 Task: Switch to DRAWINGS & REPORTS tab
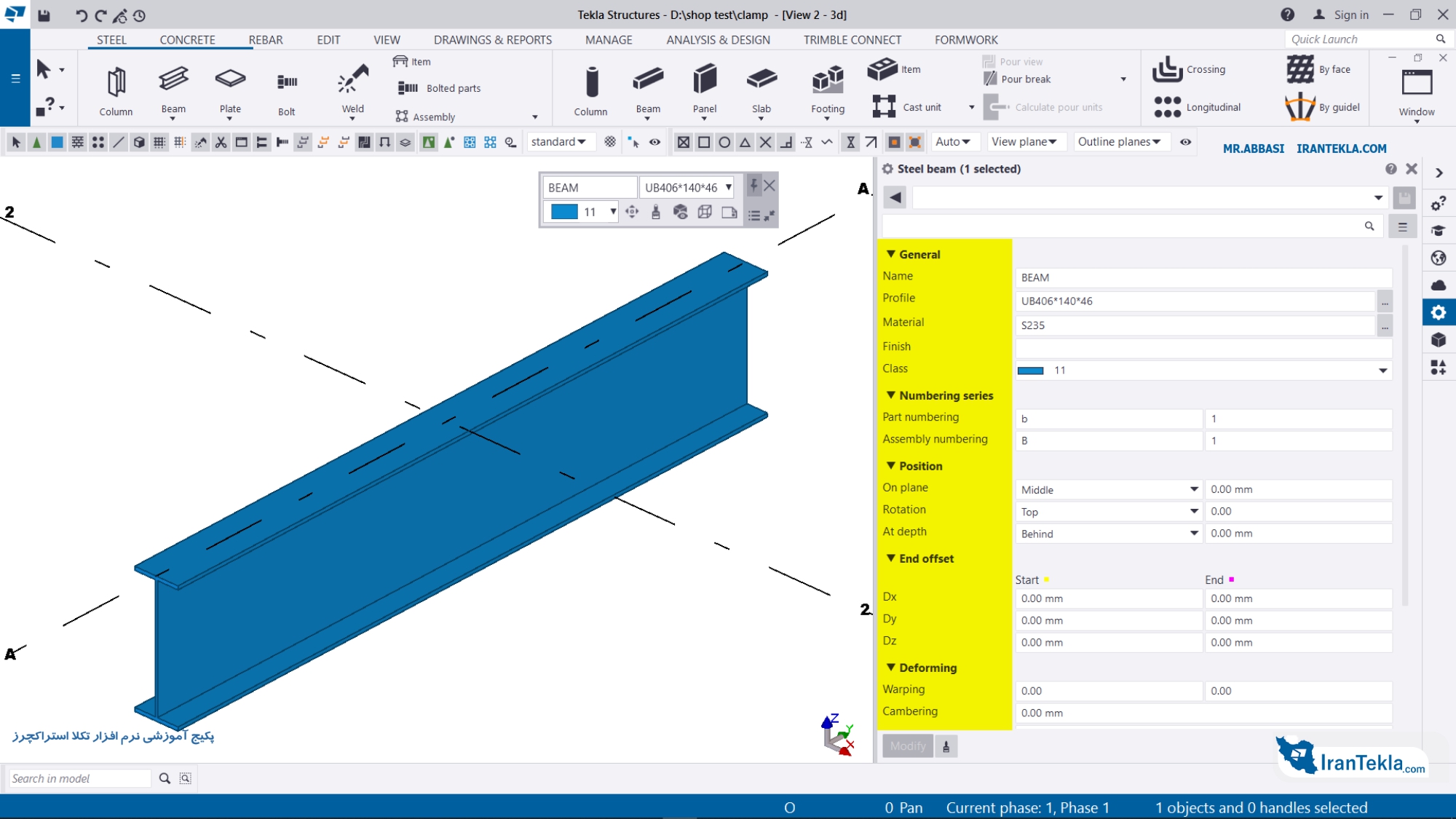point(493,40)
